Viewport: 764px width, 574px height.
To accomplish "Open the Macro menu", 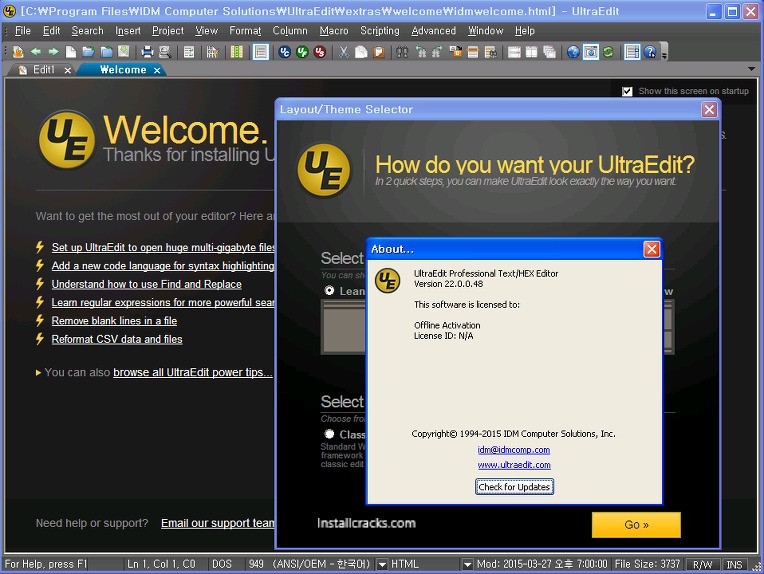I will [x=334, y=31].
